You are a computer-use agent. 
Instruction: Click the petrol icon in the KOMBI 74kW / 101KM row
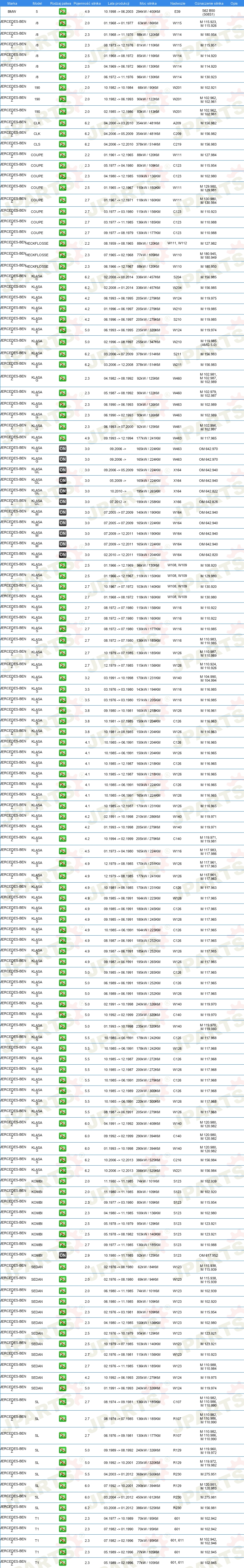coord(62,1182)
